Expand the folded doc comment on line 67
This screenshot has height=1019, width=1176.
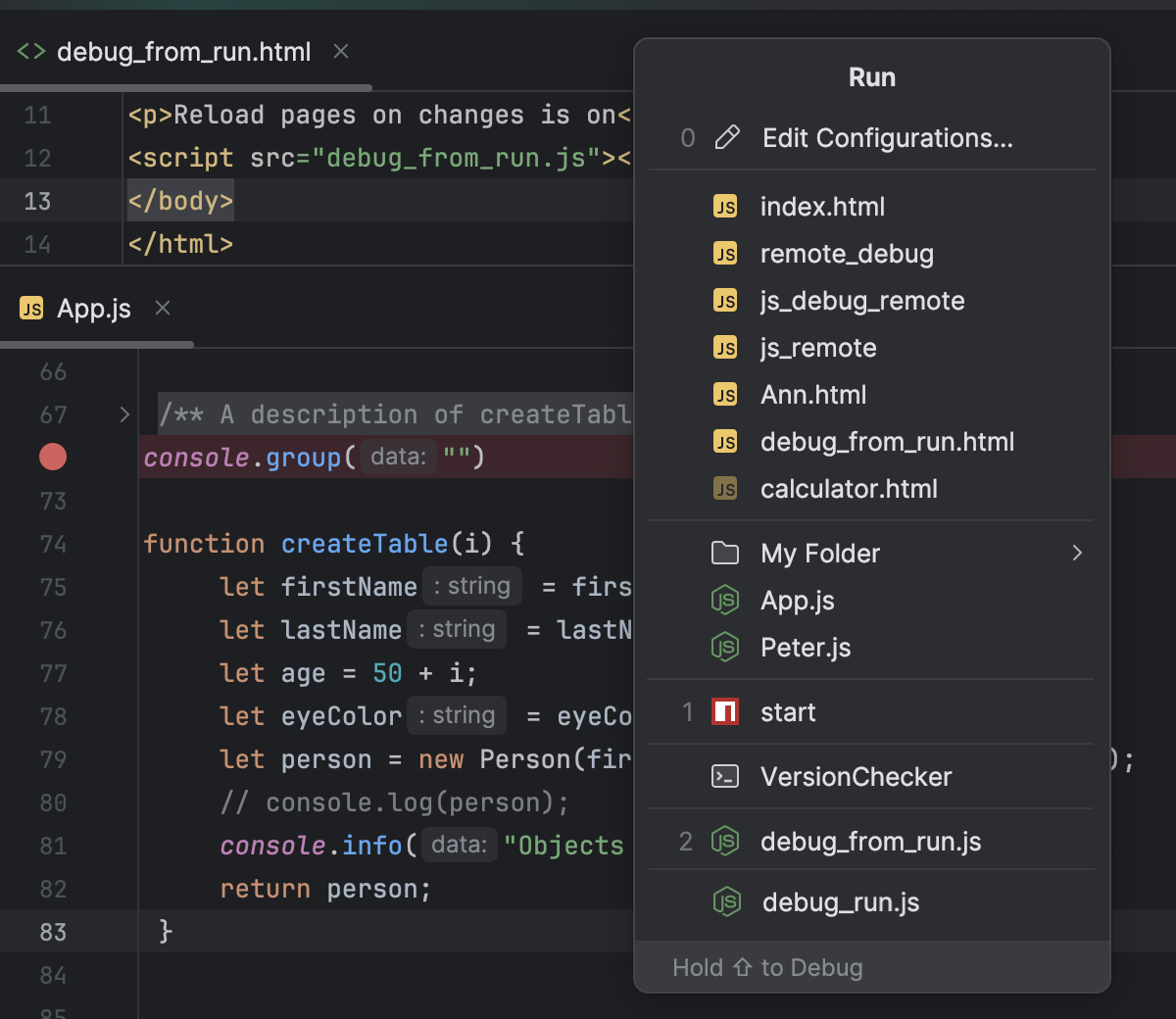[x=124, y=414]
